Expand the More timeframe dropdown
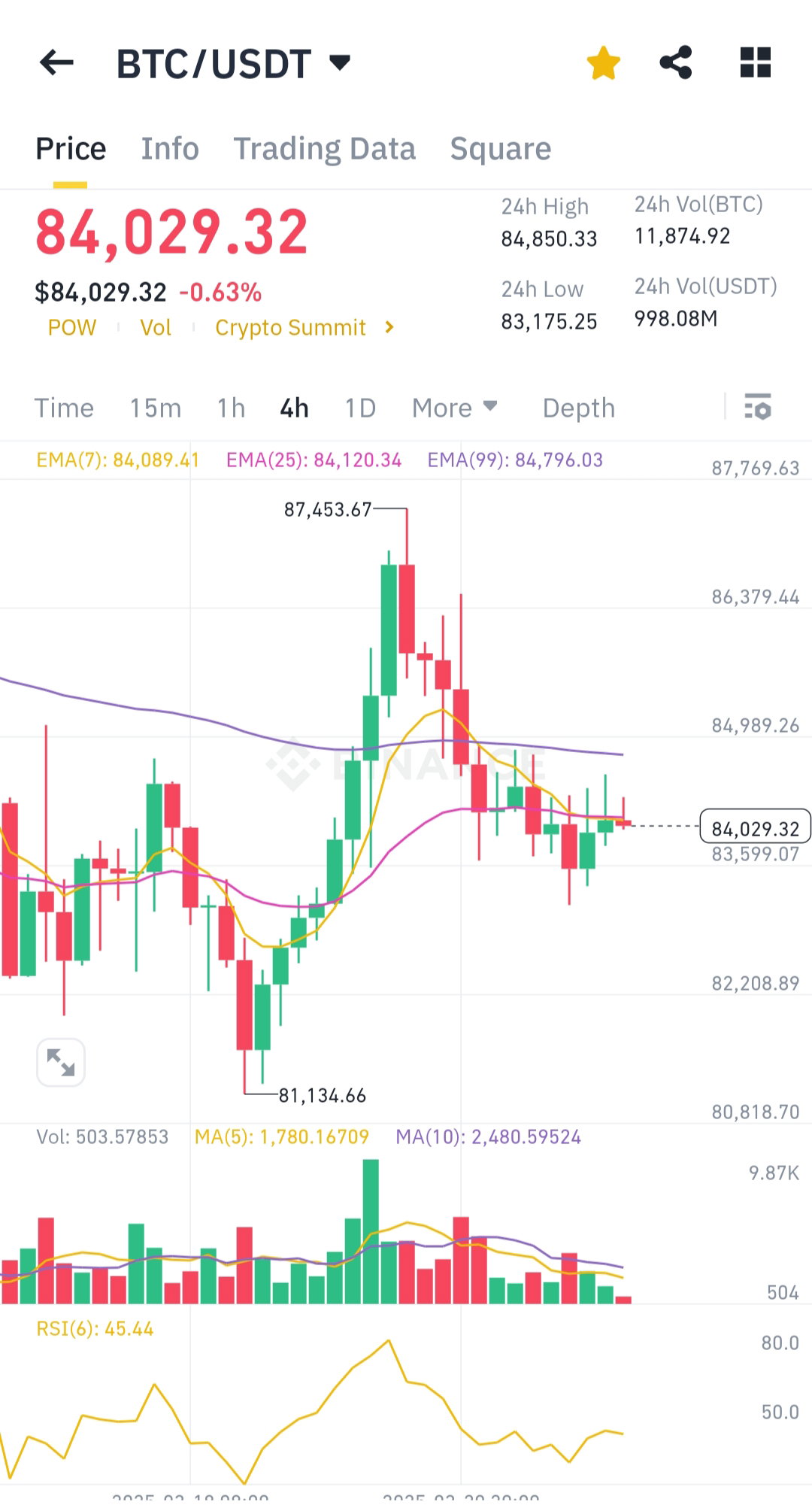The width and height of the screenshot is (812, 1505). [455, 408]
